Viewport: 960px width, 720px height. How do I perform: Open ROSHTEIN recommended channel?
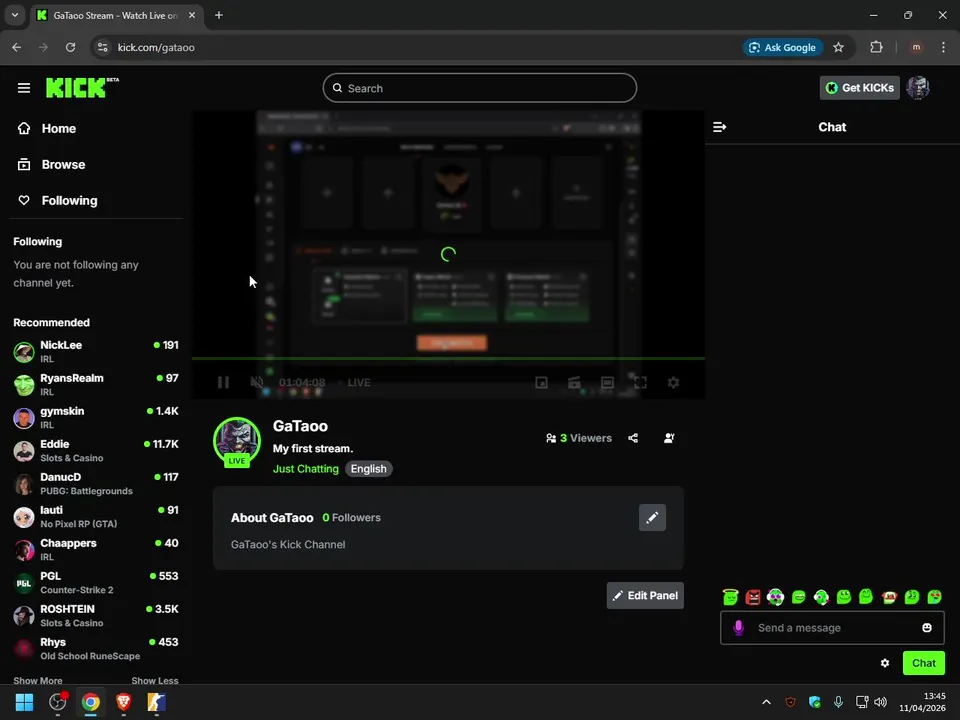coord(96,616)
